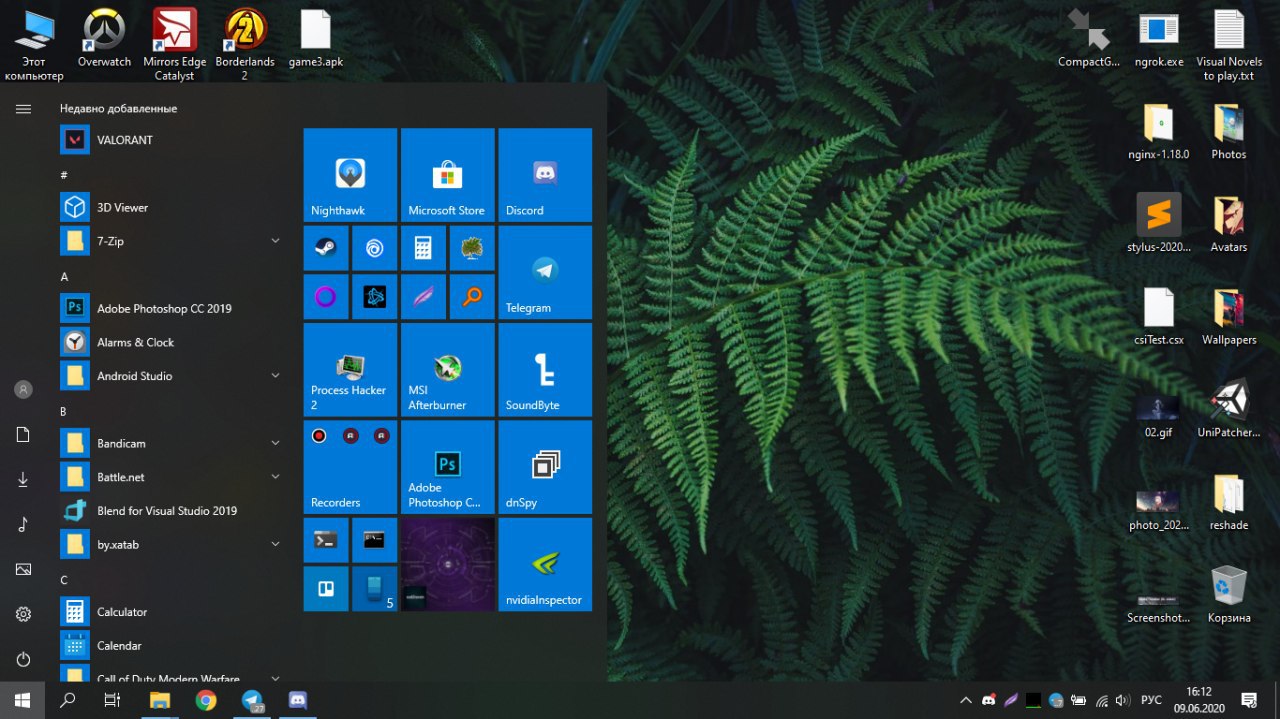Open Calculator from app list
The image size is (1280, 719).
coord(172,611)
